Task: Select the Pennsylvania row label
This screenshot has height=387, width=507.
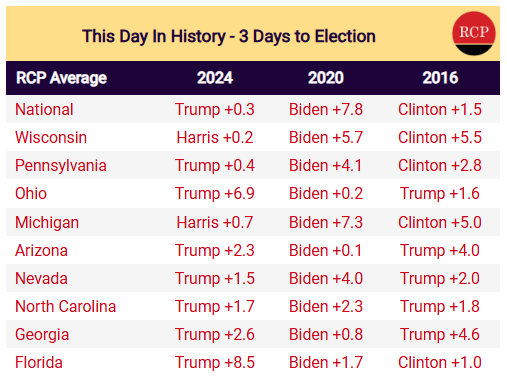Action: tap(61, 166)
